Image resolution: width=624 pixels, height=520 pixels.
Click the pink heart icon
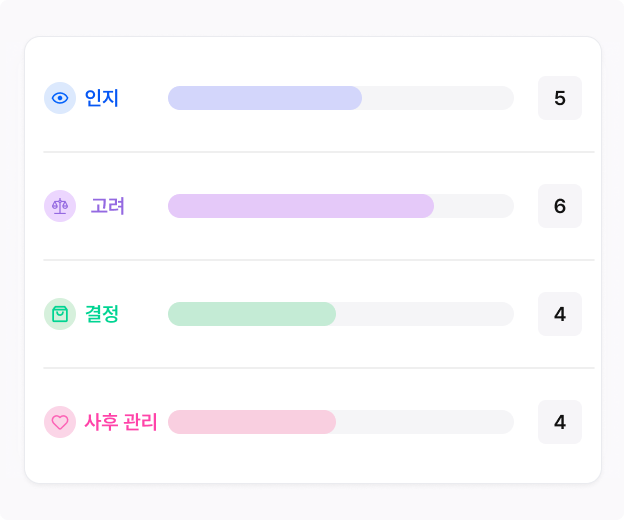pos(60,422)
